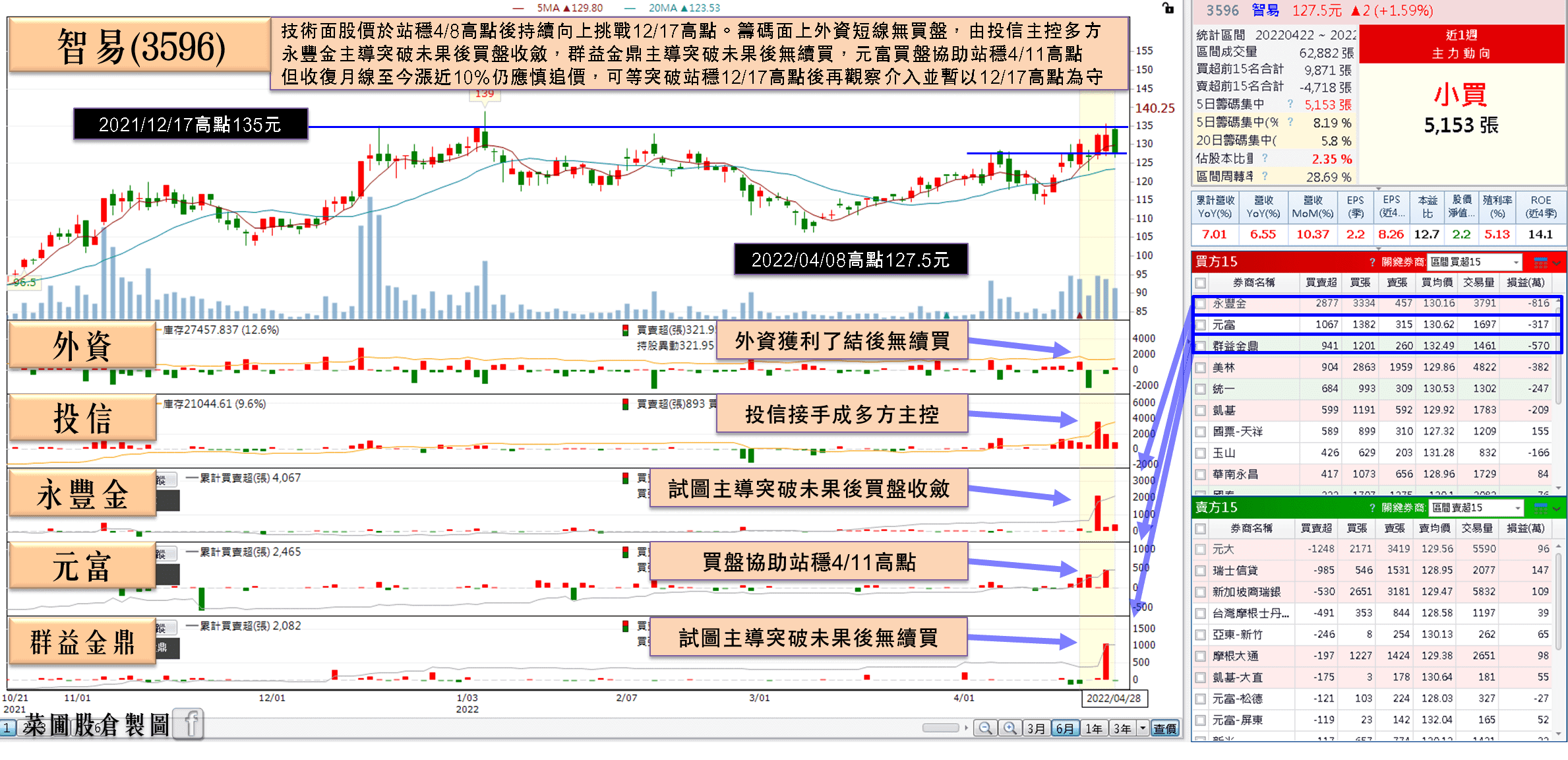Click the Facebook icon at bottom left
The height and width of the screenshot is (760, 1568).
tap(189, 724)
